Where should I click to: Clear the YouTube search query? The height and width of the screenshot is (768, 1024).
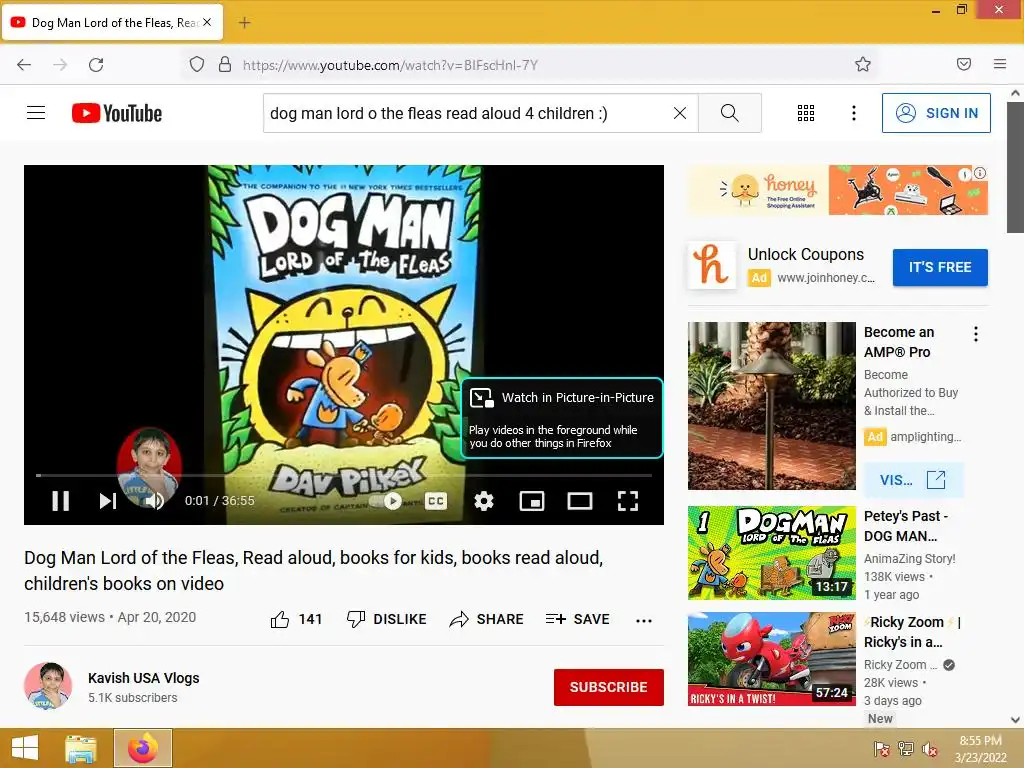680,113
